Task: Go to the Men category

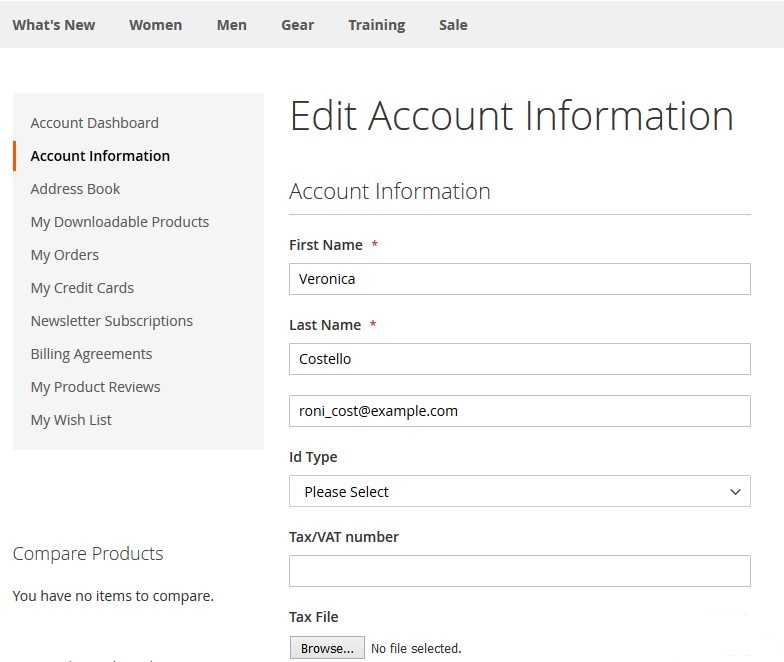Action: click(x=231, y=25)
